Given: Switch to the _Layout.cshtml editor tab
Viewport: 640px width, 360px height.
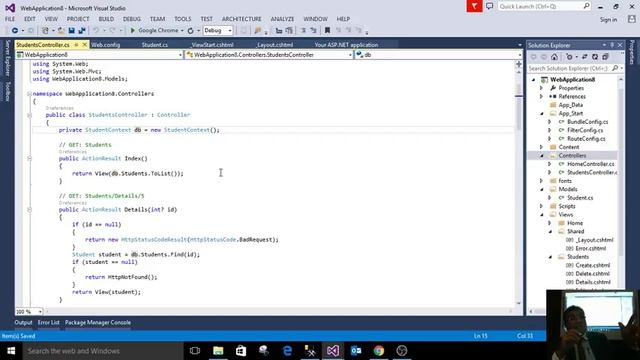Looking at the screenshot, I should [275, 45].
